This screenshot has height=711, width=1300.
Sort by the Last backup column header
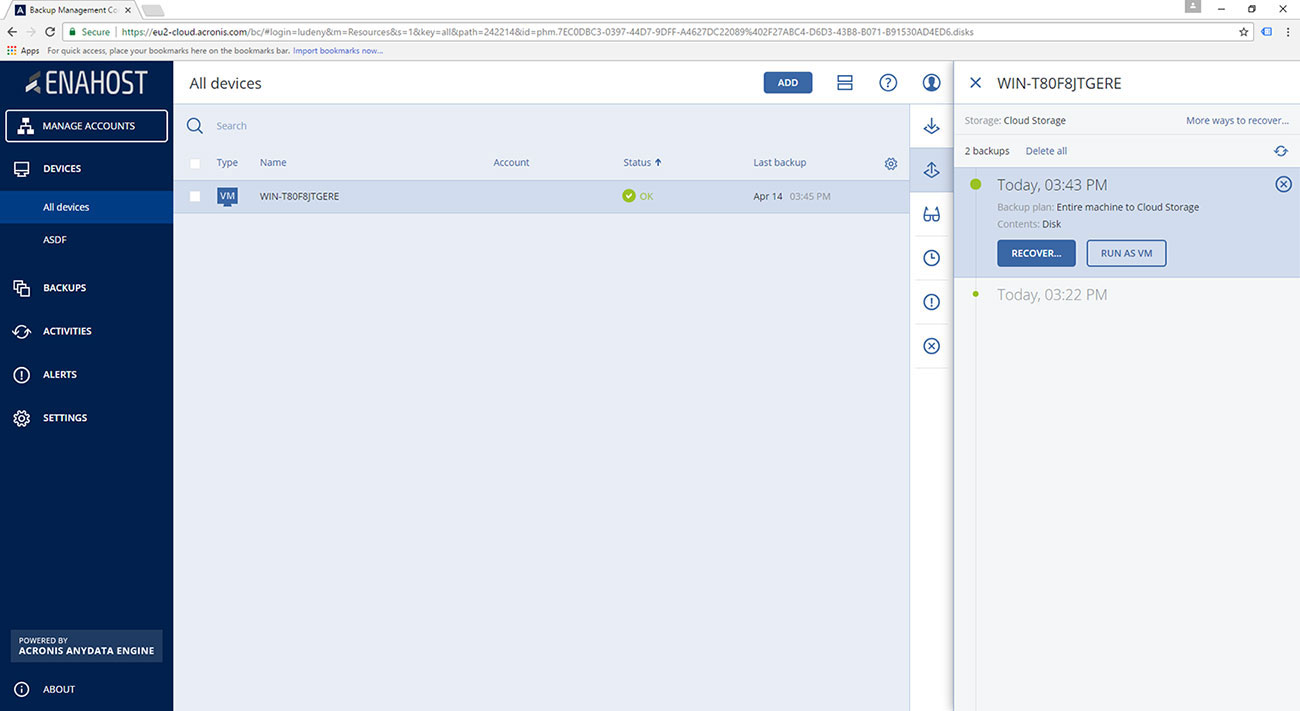point(779,162)
